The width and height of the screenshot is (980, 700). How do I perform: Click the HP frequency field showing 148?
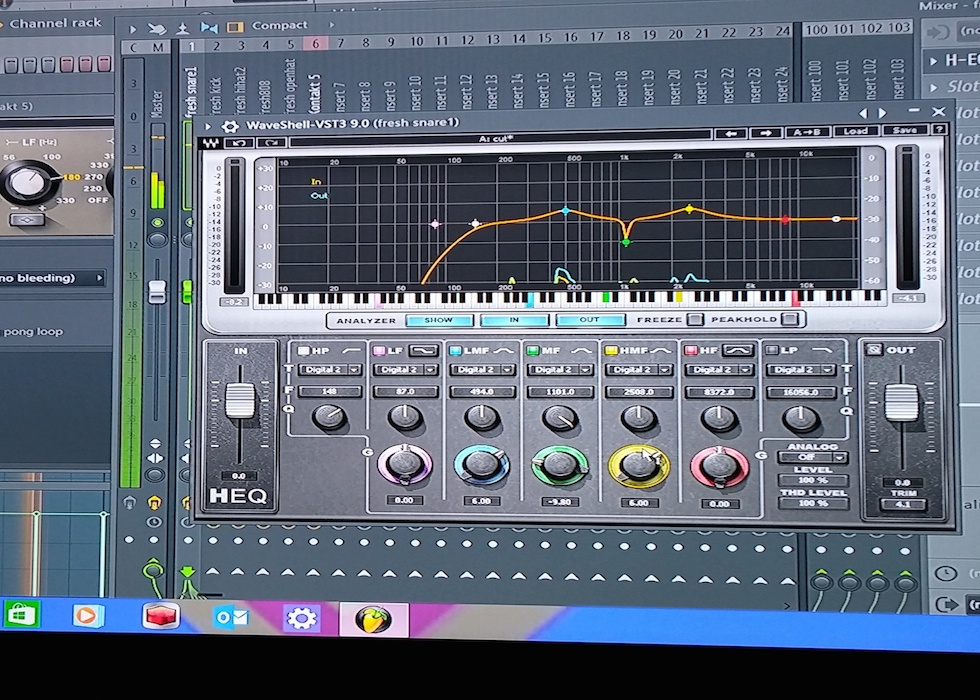[329, 391]
